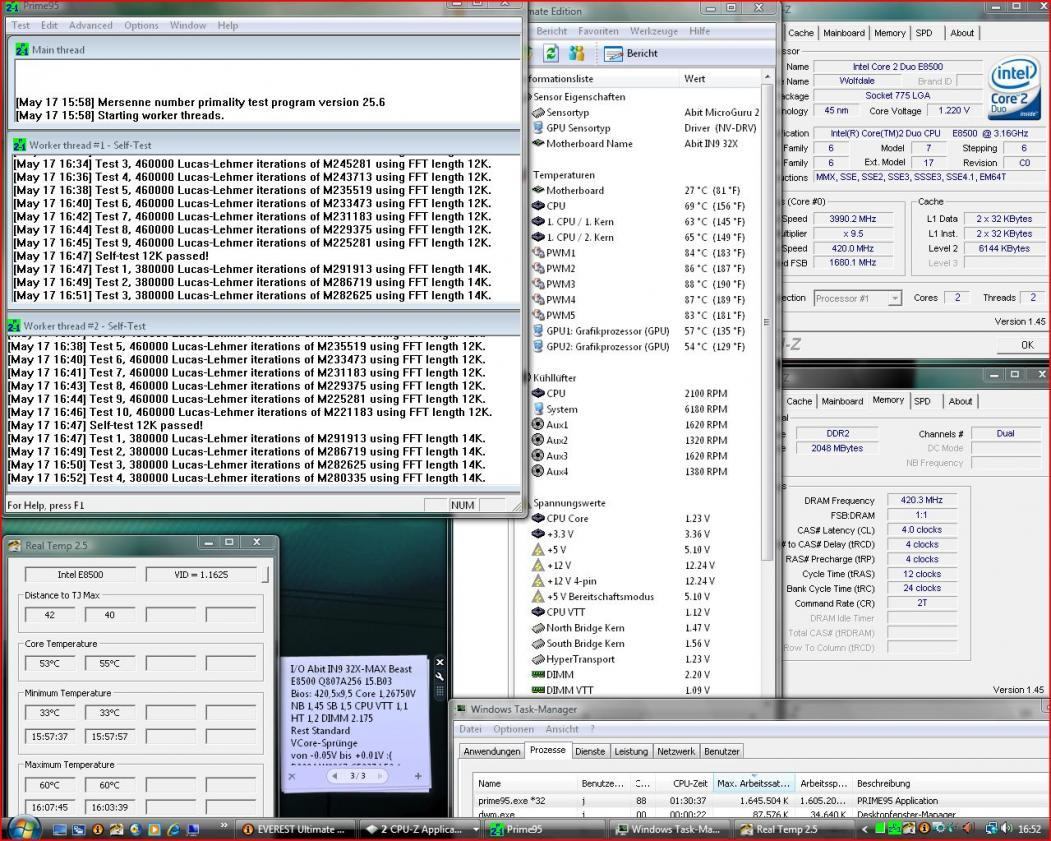Click the Intel E8500 field in Real Temp
Screen dimensions: 1051x841
[x=80, y=574]
